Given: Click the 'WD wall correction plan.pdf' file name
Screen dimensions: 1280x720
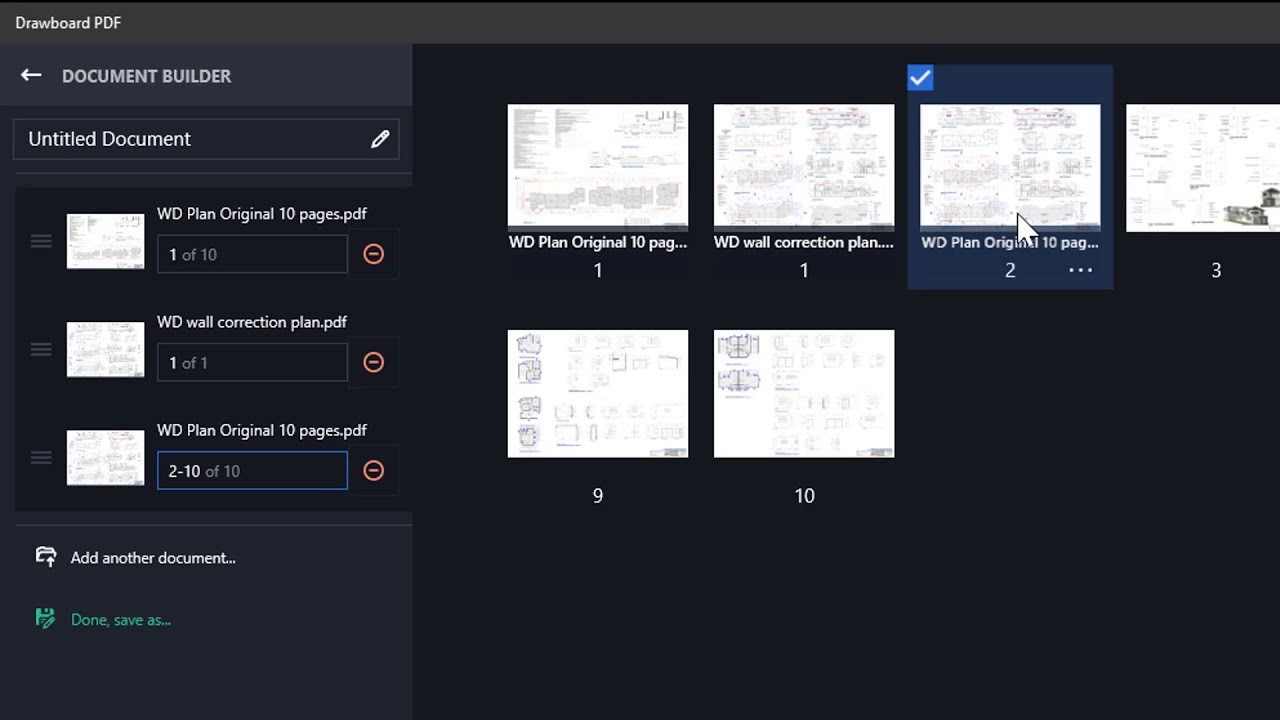Looking at the screenshot, I should (252, 322).
